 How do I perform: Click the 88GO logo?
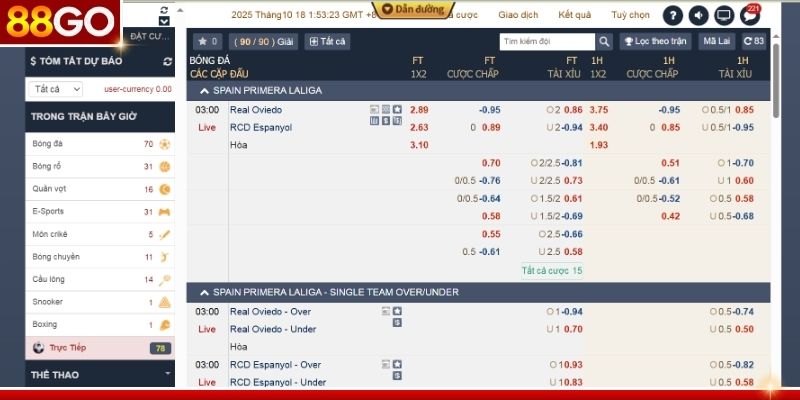[x=60, y=22]
